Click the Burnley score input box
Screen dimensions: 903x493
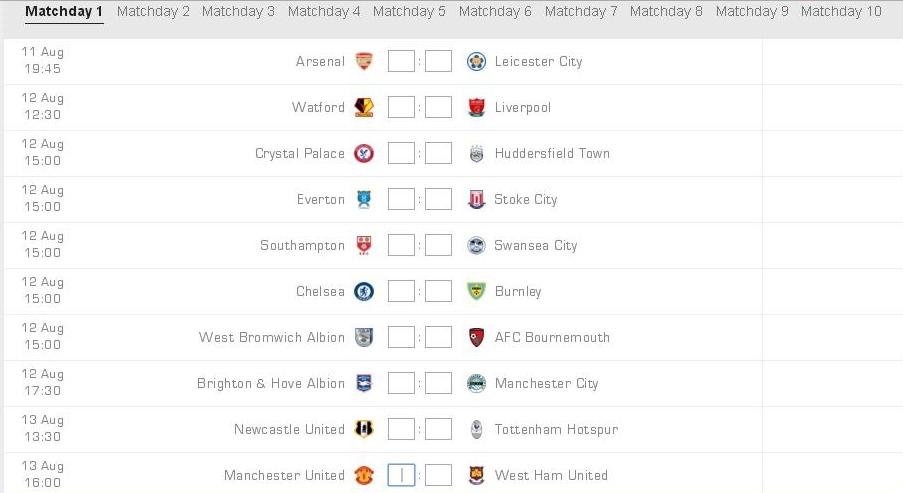438,291
